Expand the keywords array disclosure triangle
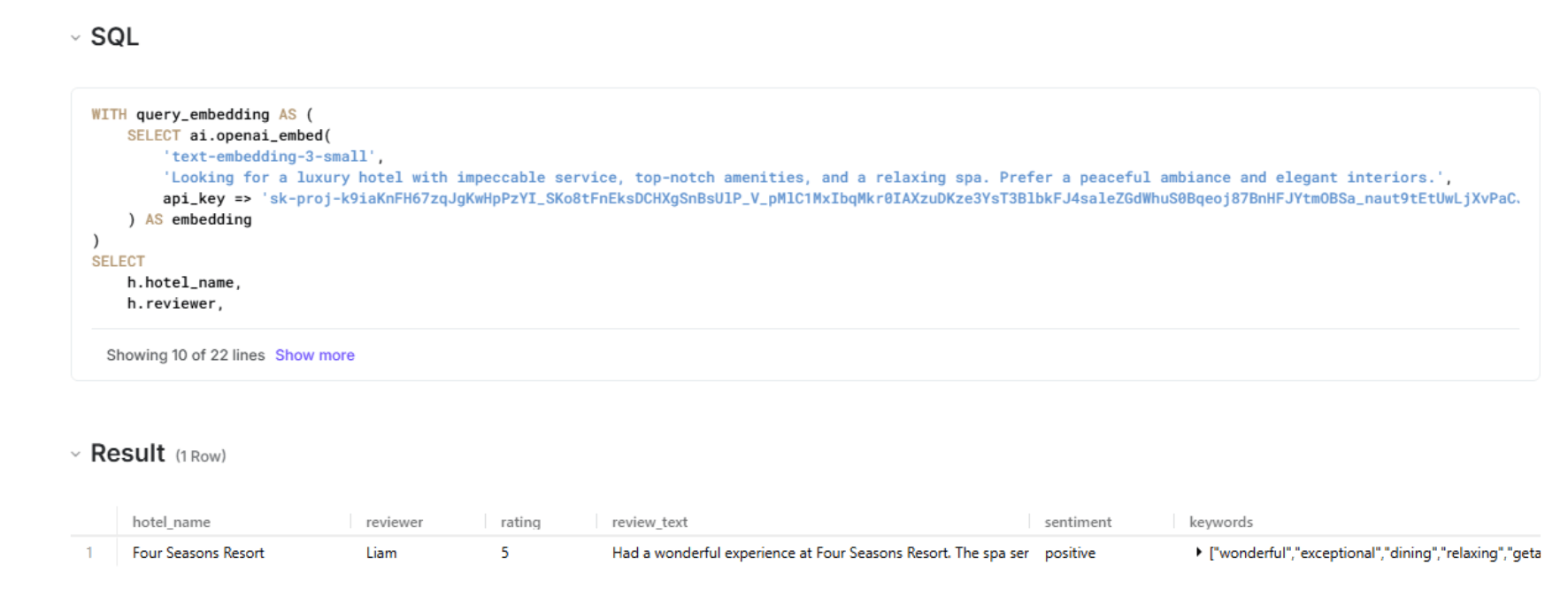Screen dimensions: 1568x596 point(1198,553)
